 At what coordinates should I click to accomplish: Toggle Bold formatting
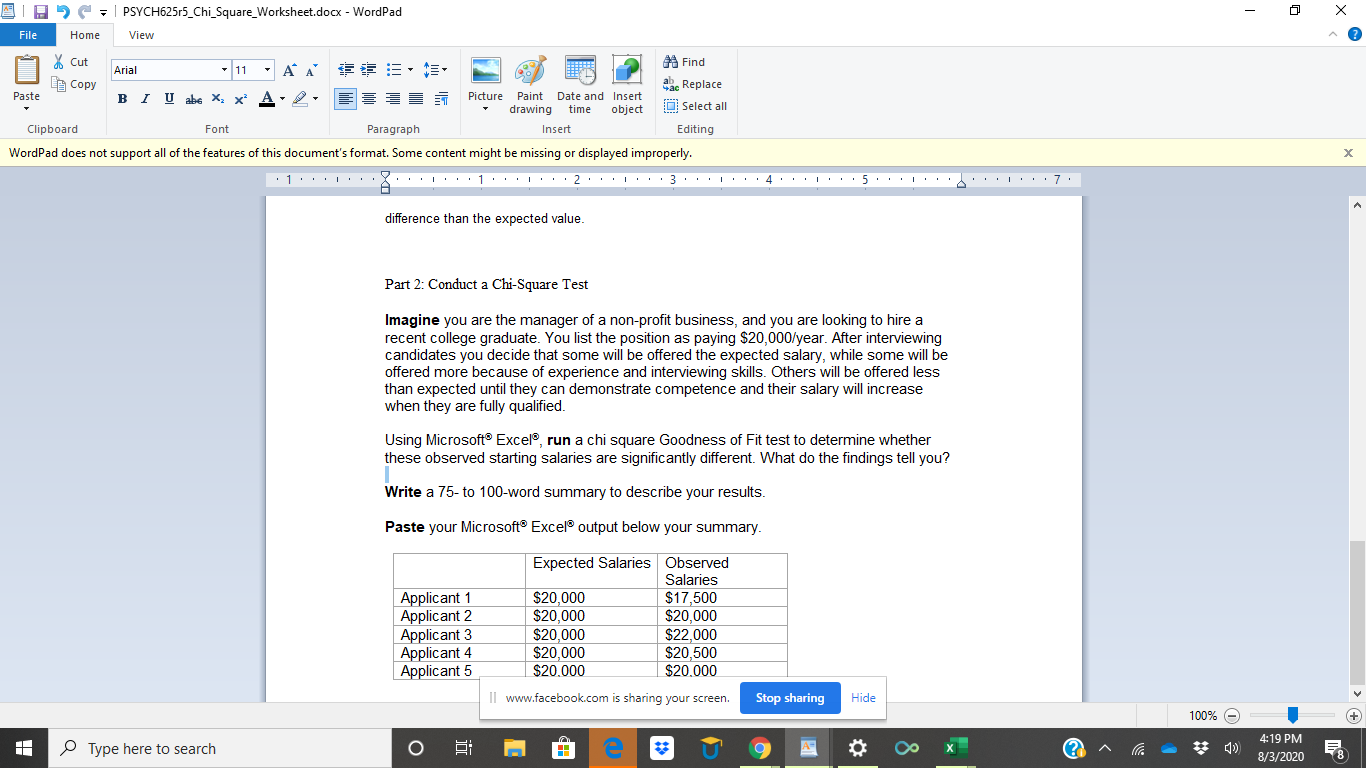pyautogui.click(x=122, y=98)
